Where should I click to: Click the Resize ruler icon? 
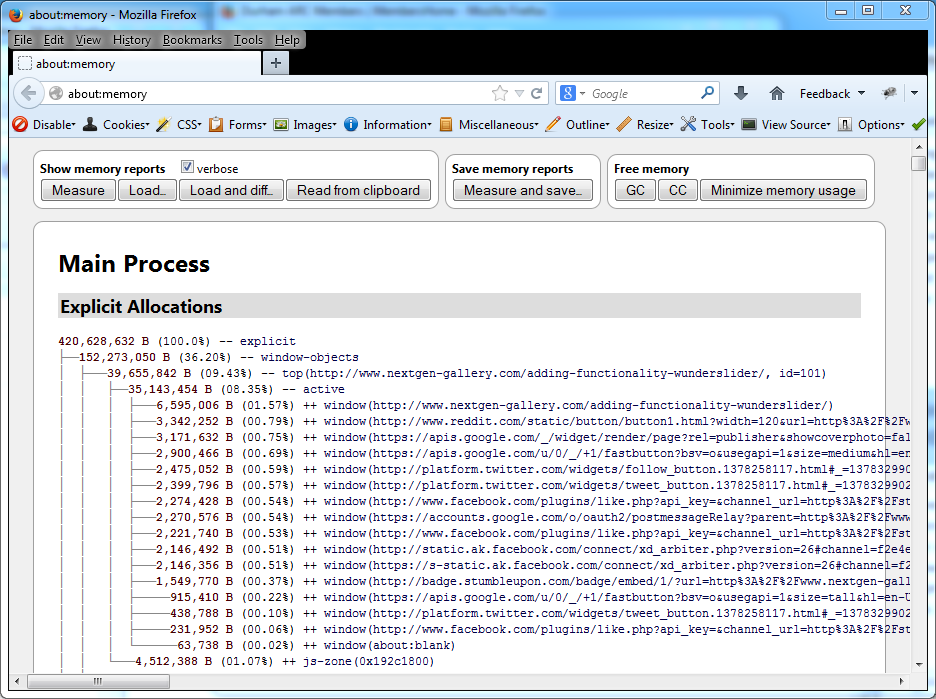click(624, 124)
